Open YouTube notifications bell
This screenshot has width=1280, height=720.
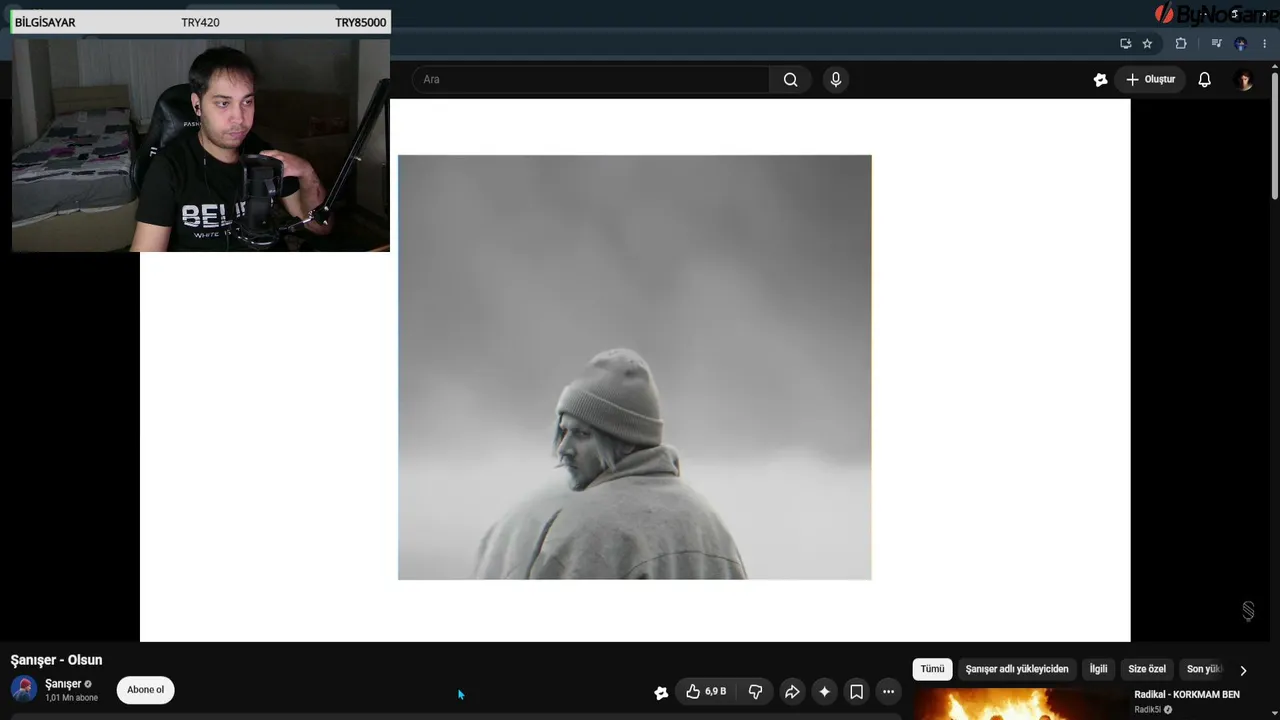[1205, 80]
